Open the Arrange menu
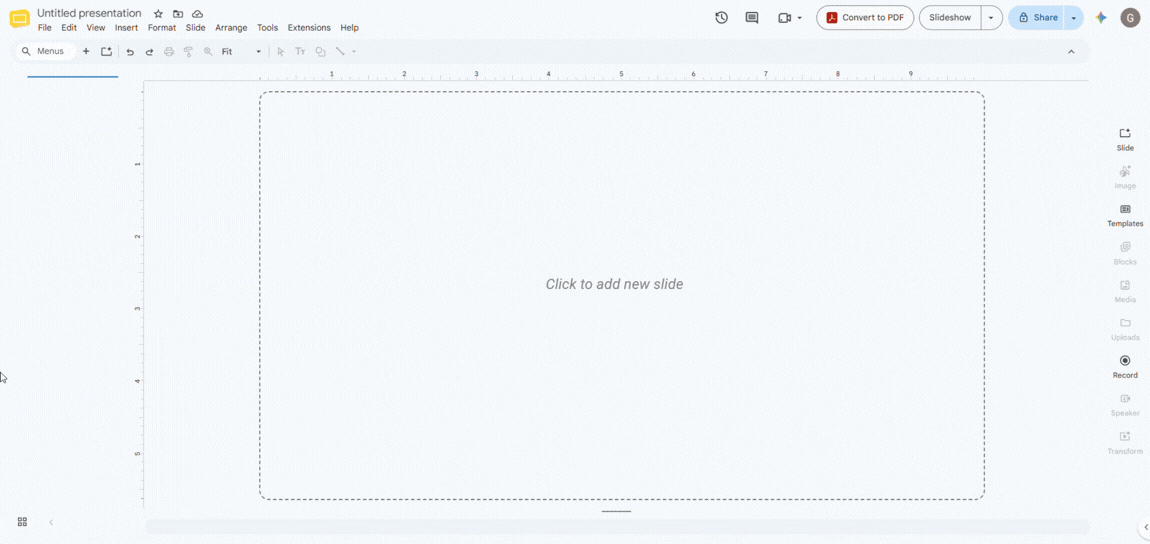 click(x=231, y=28)
